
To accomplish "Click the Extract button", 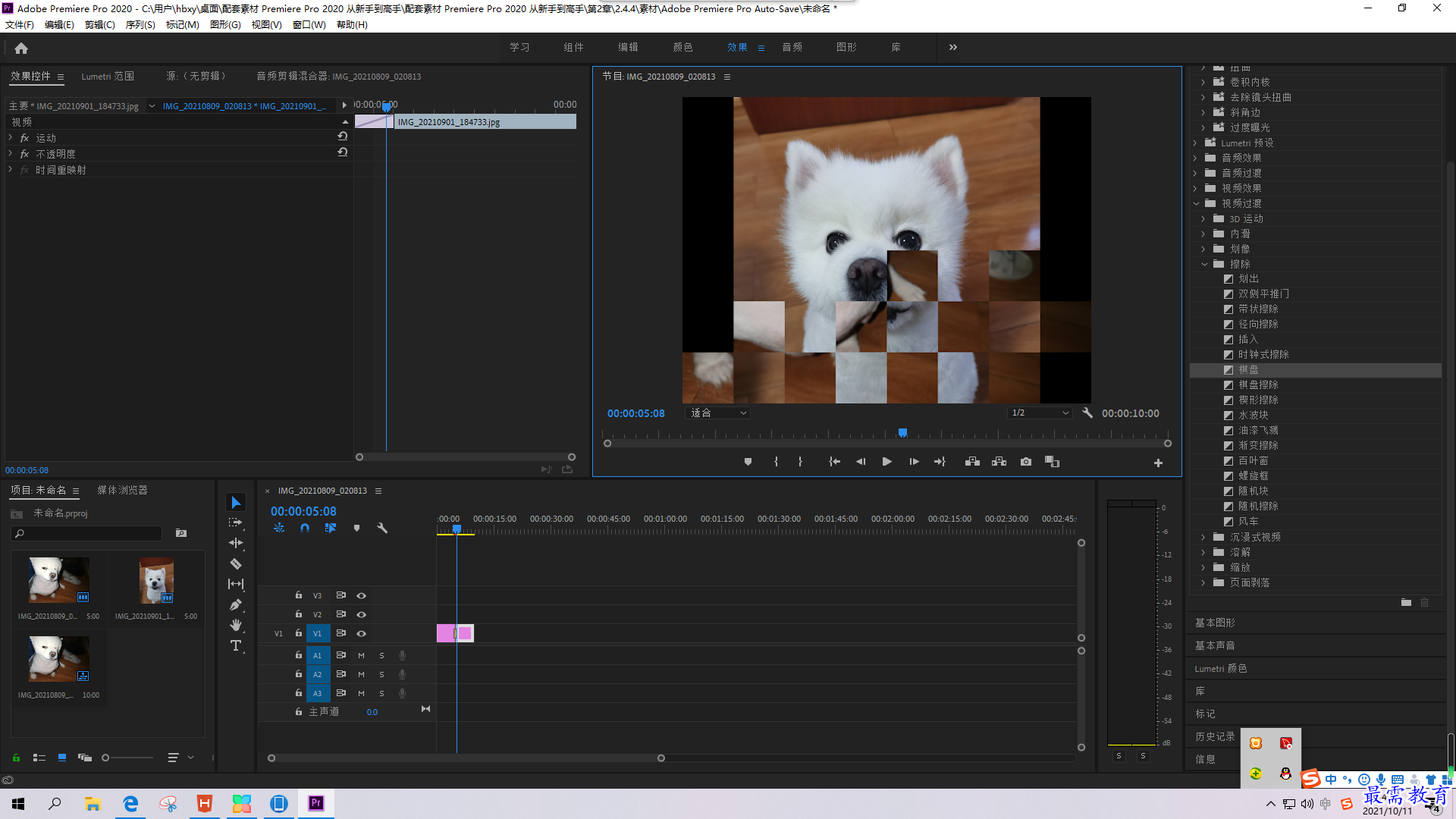I will click(999, 462).
